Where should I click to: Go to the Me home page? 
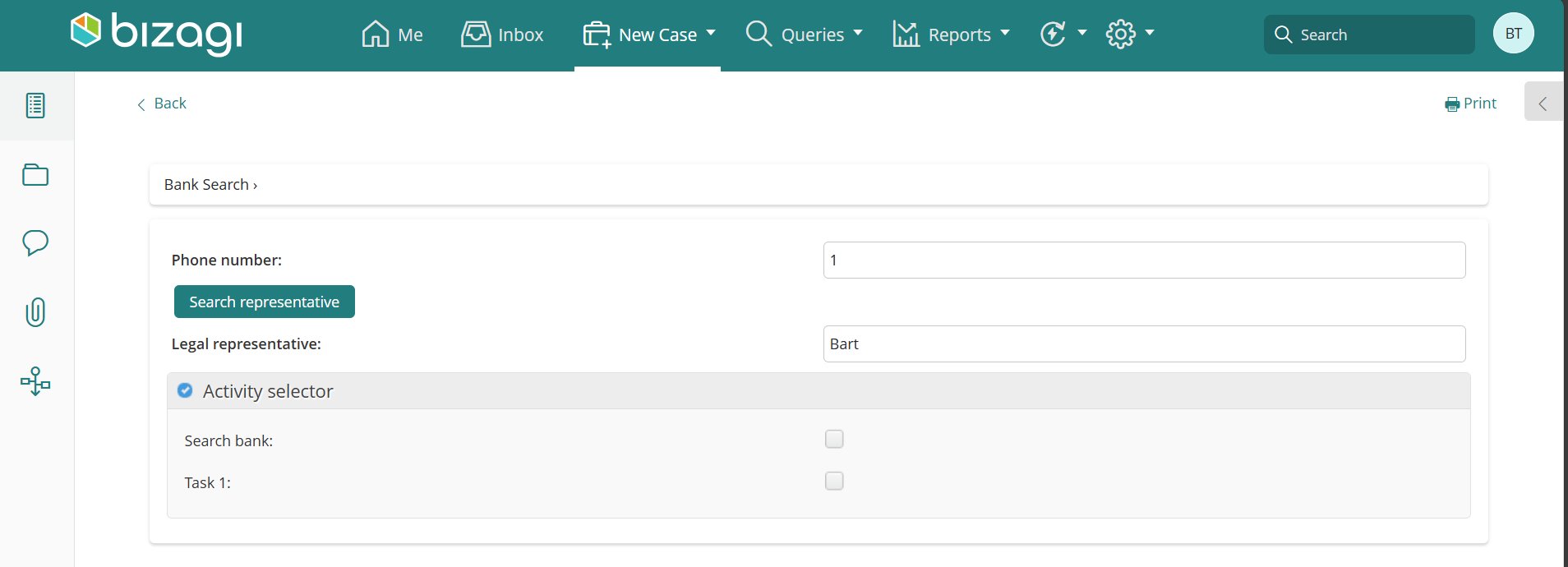click(392, 35)
